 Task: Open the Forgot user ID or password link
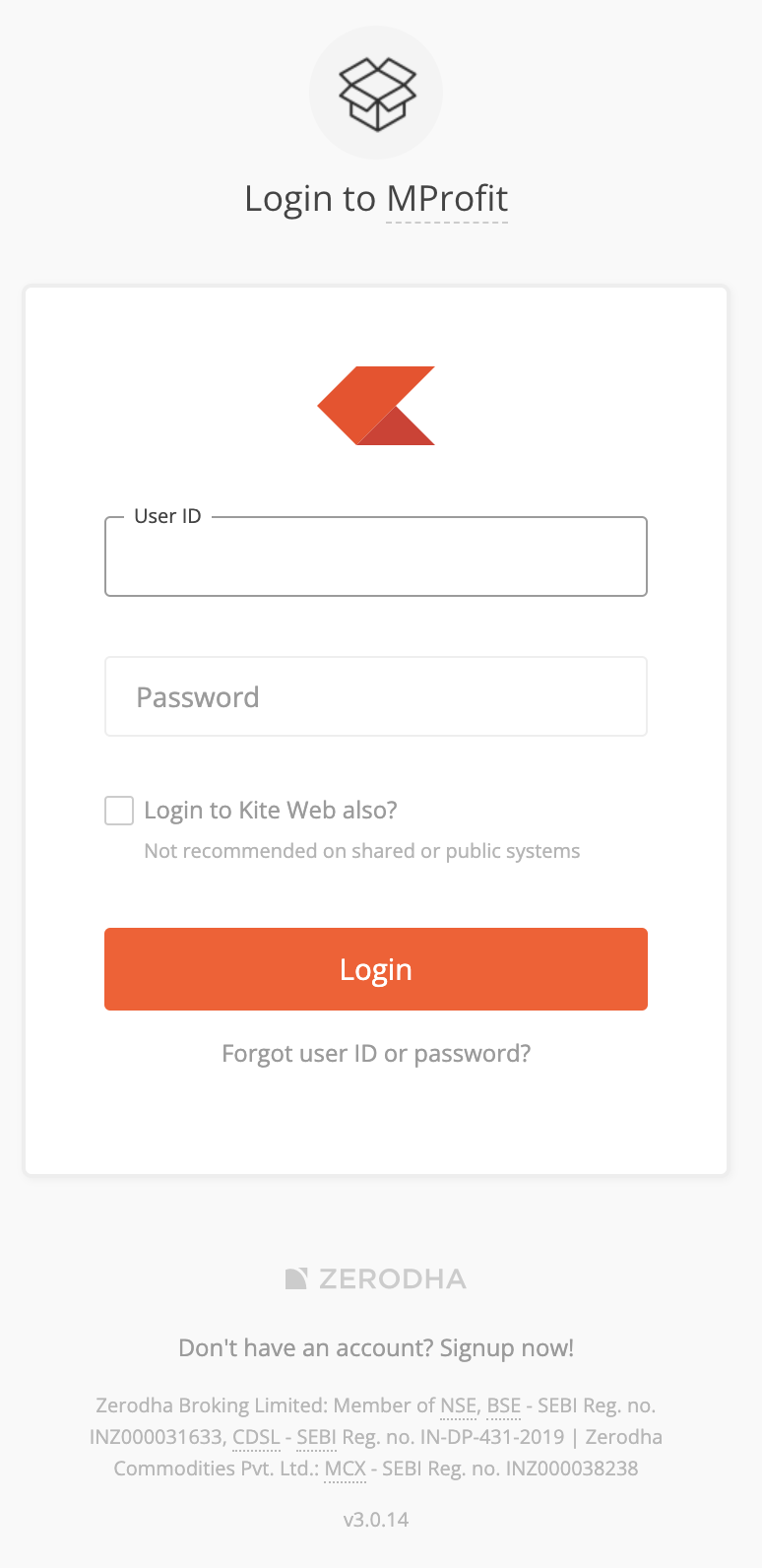pyautogui.click(x=376, y=1054)
